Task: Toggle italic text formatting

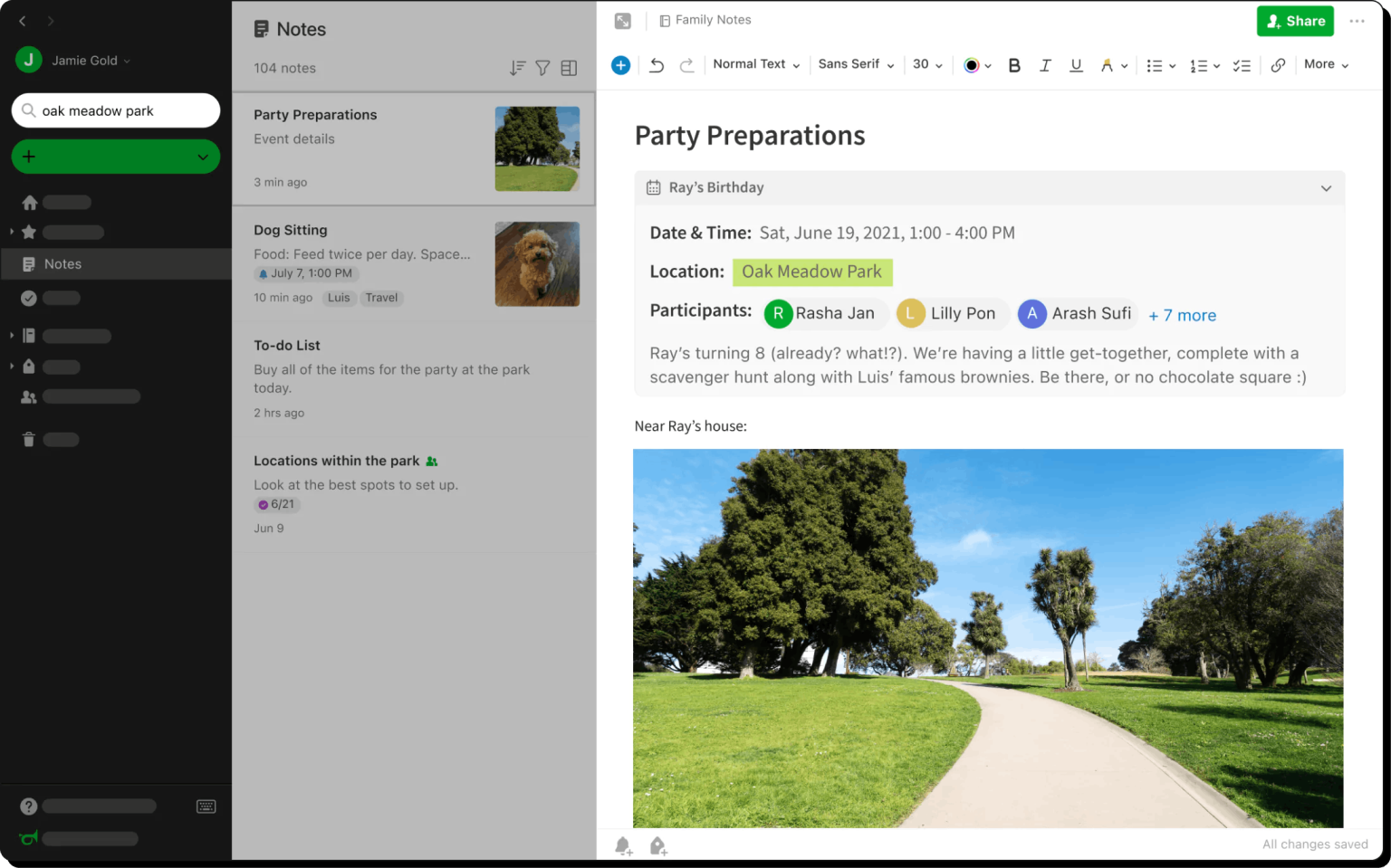Action: pyautogui.click(x=1045, y=65)
